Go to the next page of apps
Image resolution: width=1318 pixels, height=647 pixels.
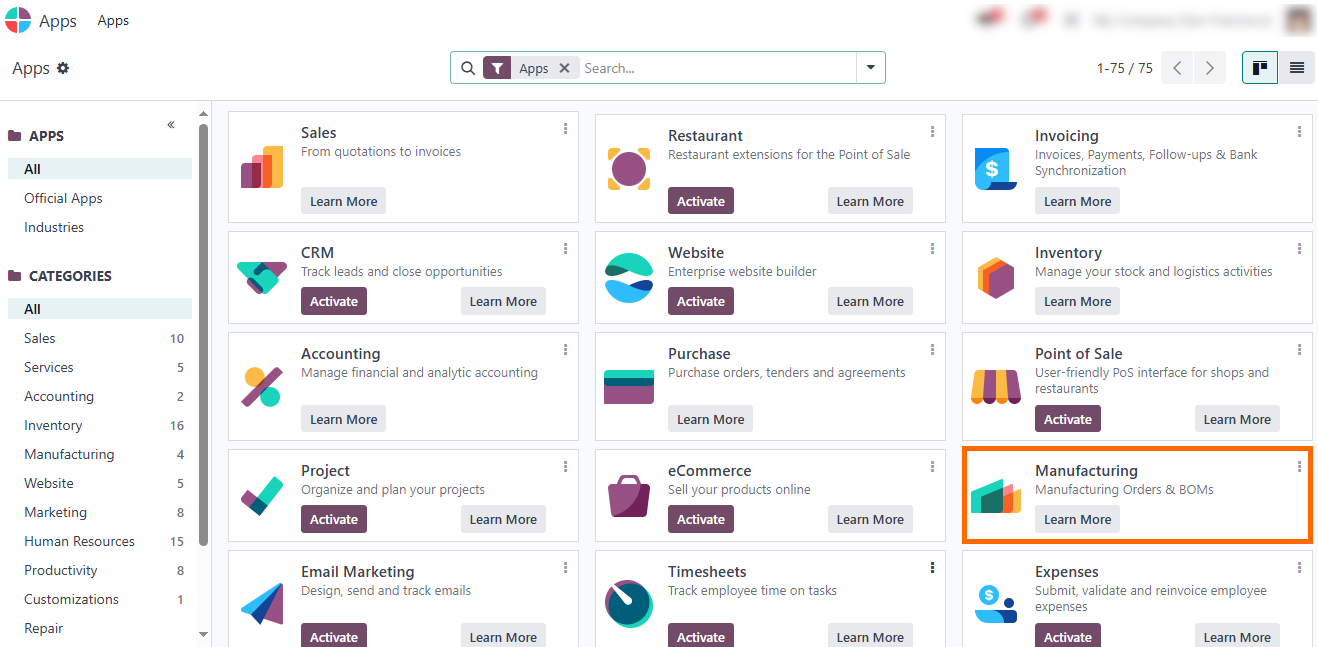(x=1210, y=68)
